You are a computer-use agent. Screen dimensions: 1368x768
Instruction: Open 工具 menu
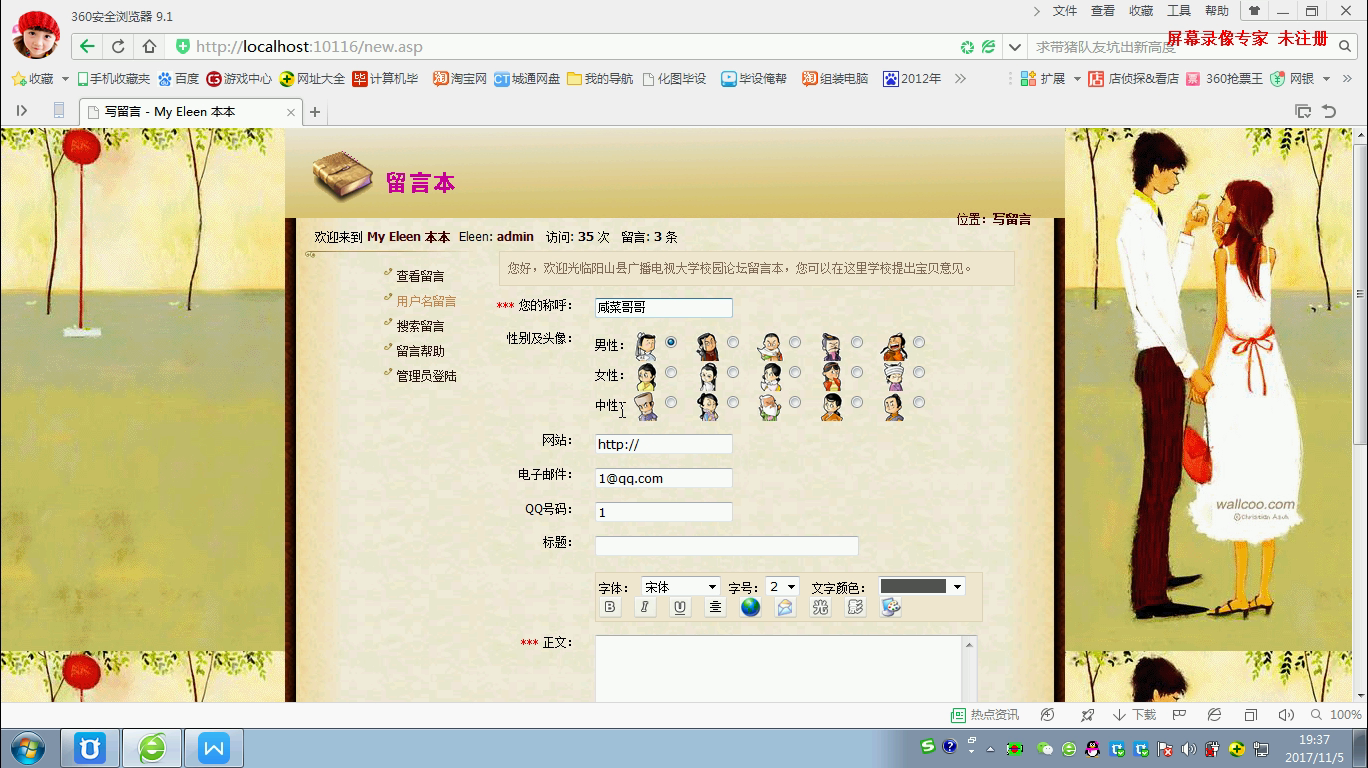click(x=1179, y=11)
